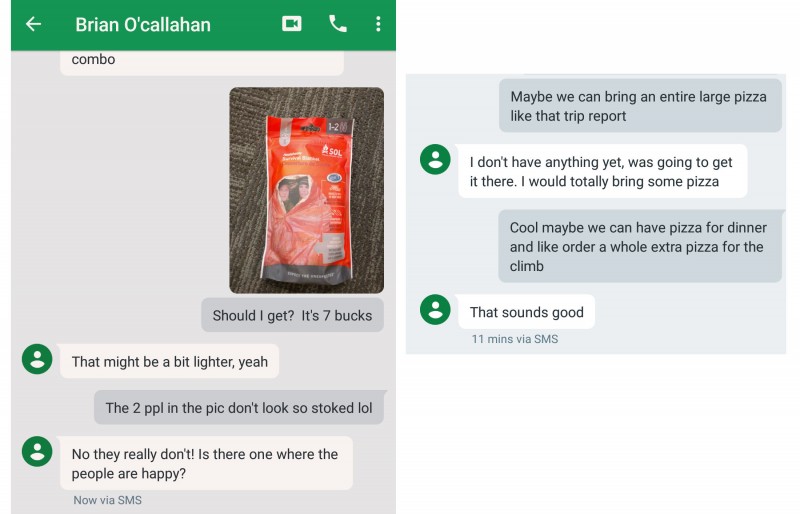Open the three-dot overflow menu
The width and height of the screenshot is (800, 514).
pos(378,24)
